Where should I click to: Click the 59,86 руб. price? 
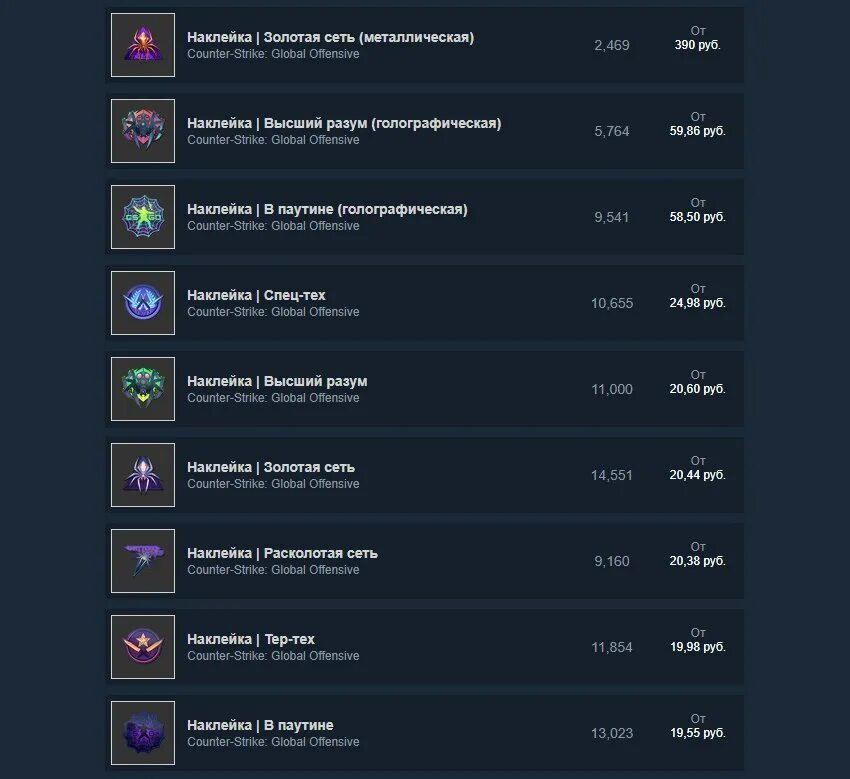coord(698,131)
